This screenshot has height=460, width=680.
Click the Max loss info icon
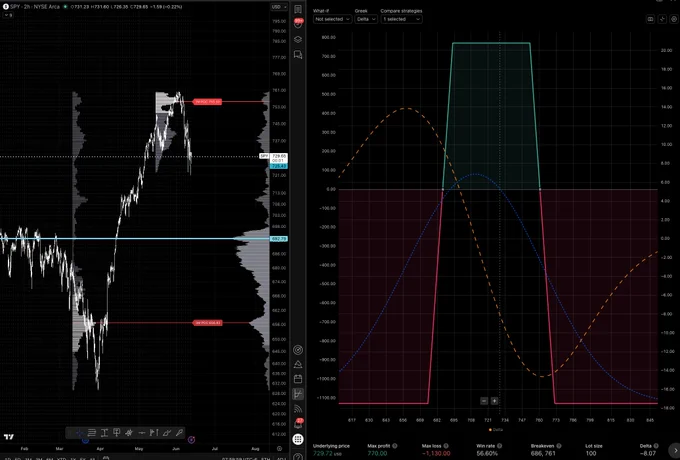point(446,446)
